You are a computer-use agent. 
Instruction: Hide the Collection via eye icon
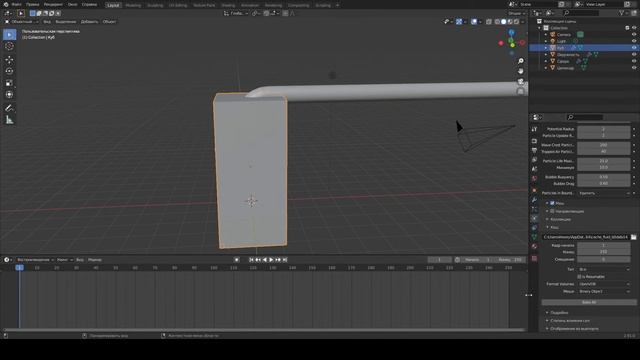634,28
